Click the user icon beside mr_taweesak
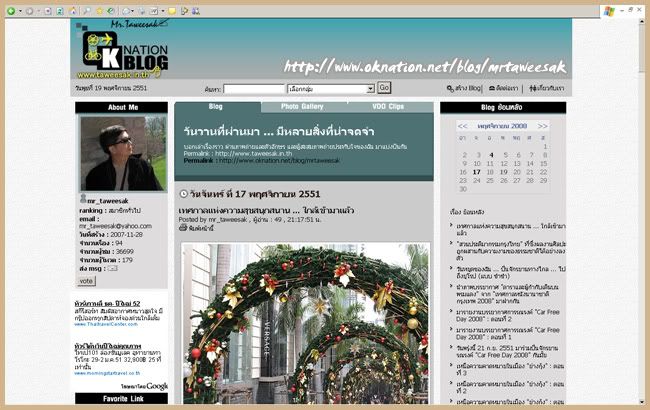 pos(83,199)
